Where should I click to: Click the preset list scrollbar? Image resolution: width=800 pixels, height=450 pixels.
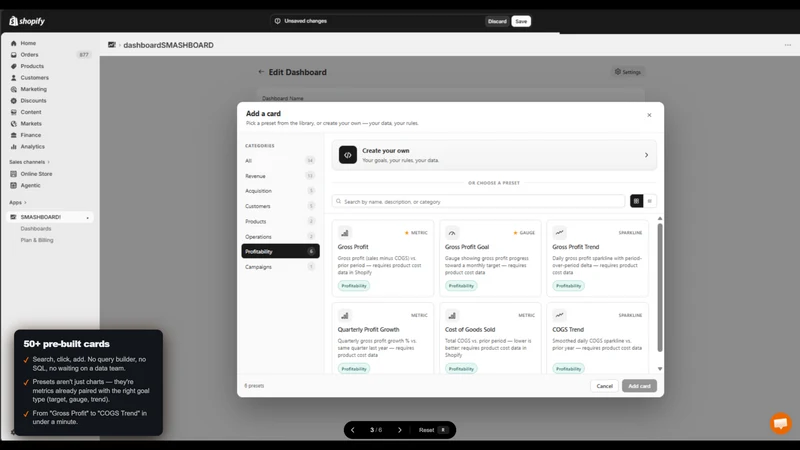(x=660, y=288)
